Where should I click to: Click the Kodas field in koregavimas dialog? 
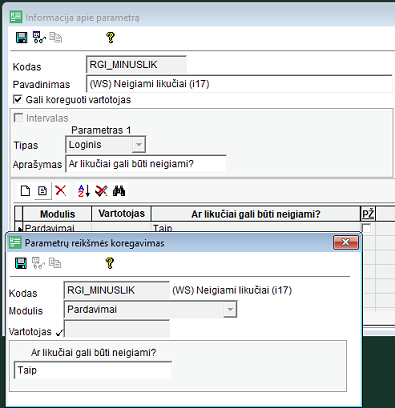pyautogui.click(x=117, y=290)
